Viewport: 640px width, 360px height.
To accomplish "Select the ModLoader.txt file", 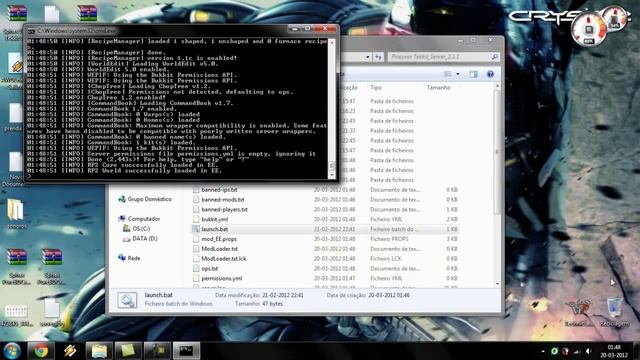I will 220,249.
